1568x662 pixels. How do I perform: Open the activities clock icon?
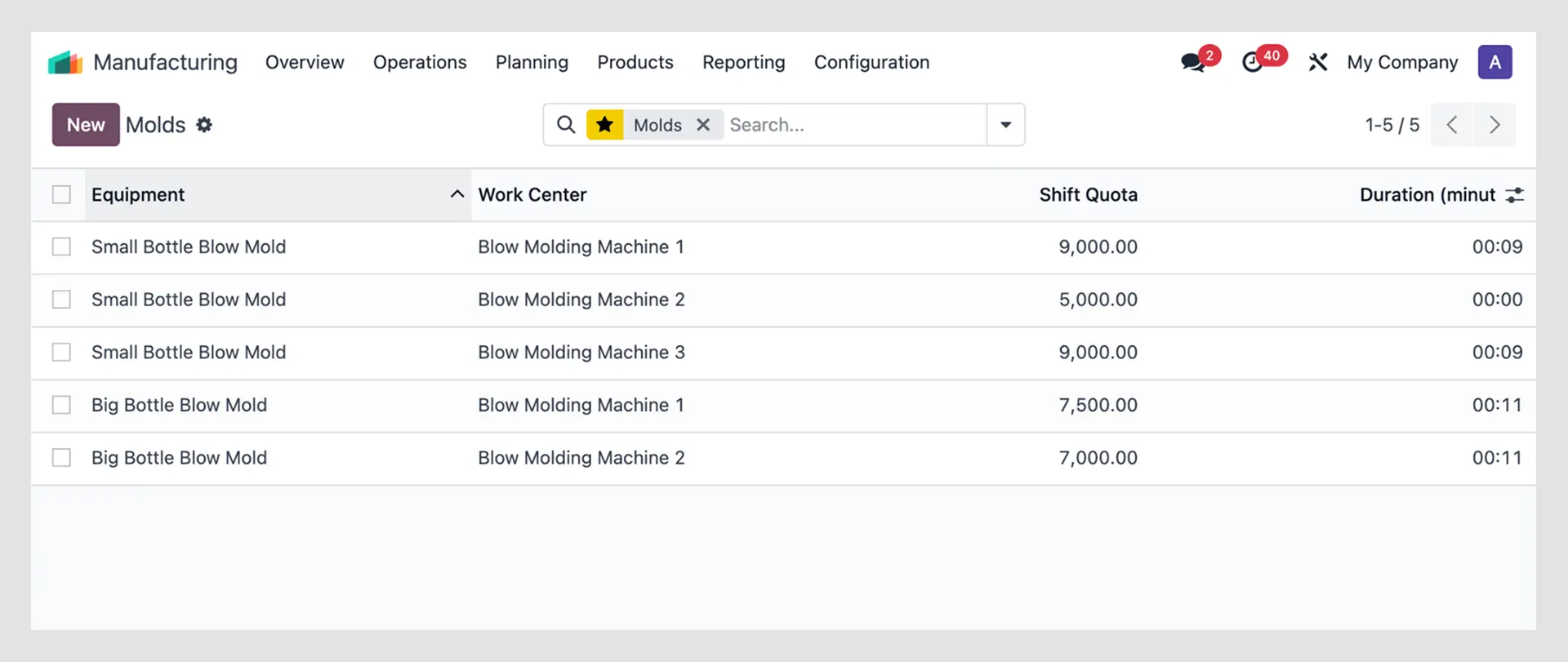click(x=1252, y=62)
